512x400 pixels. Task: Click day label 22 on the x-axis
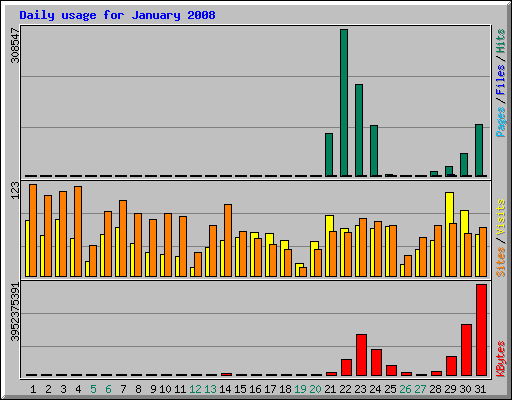(345, 389)
